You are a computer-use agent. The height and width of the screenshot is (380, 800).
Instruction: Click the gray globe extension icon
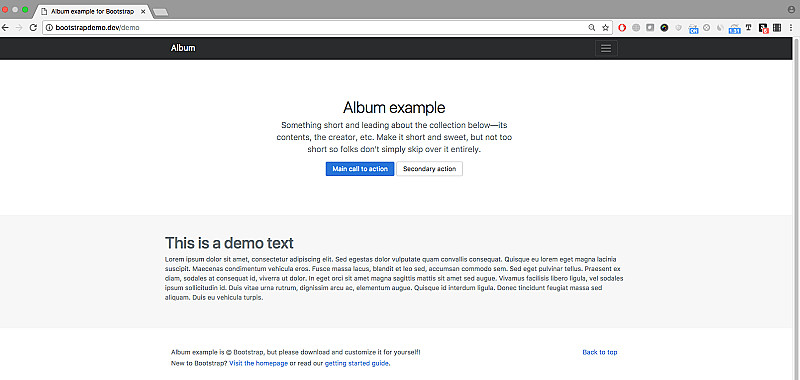click(636, 28)
